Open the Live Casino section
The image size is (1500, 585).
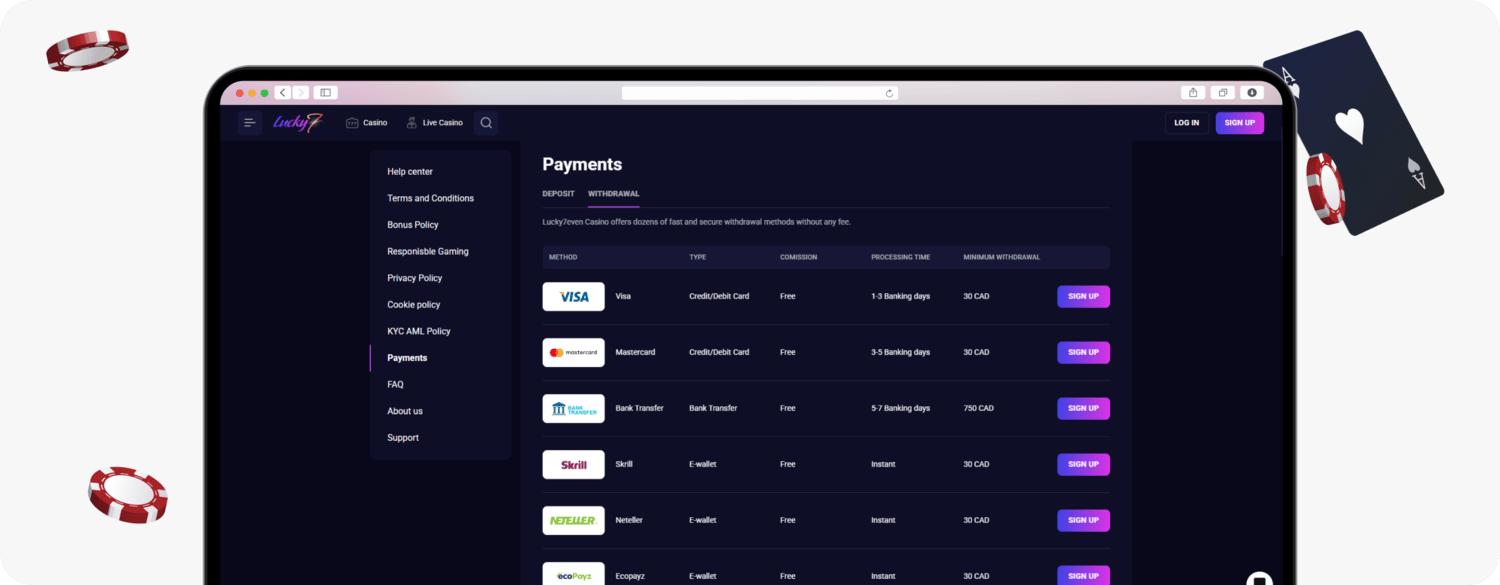(435, 123)
